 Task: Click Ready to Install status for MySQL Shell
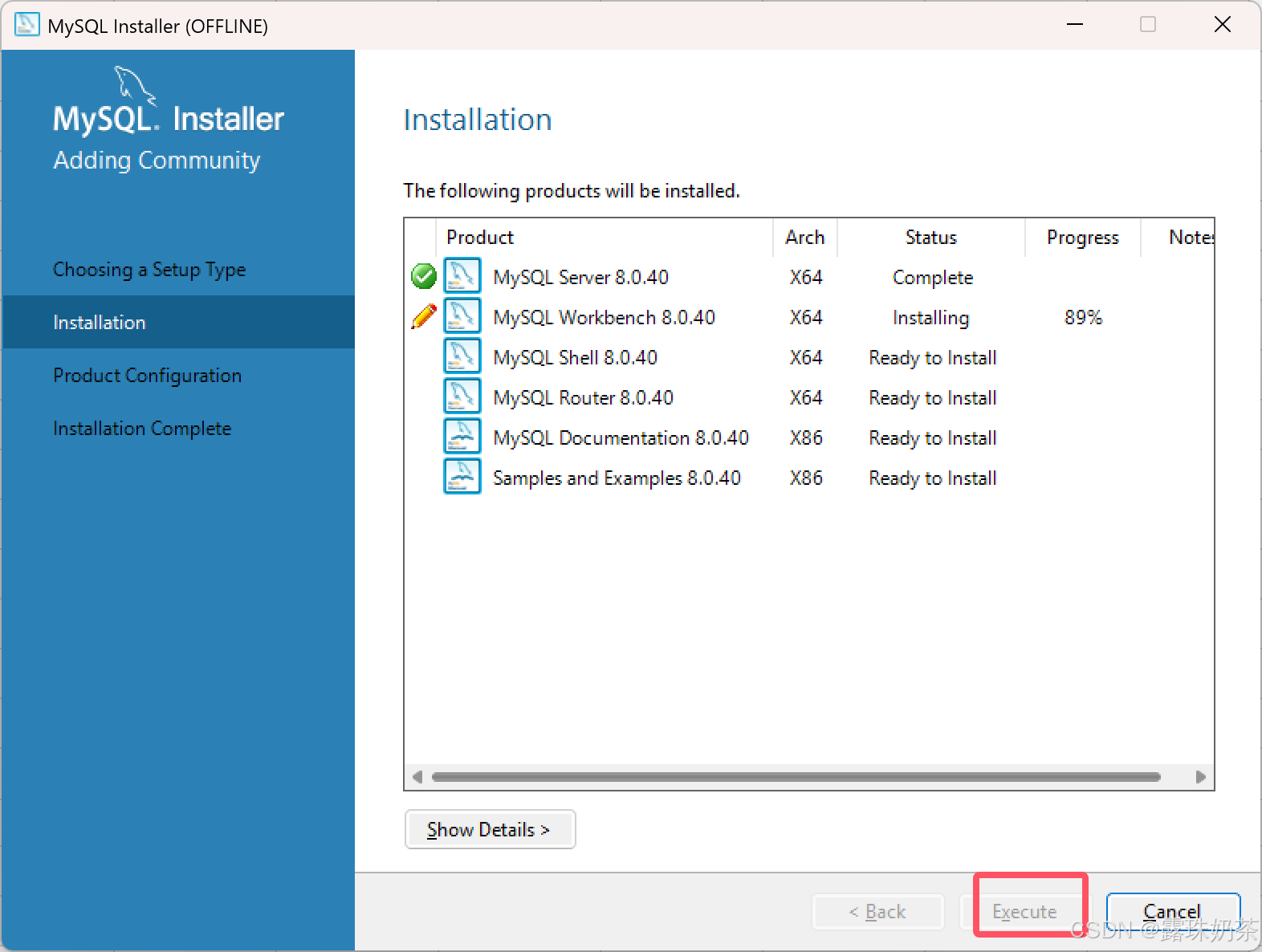pyautogui.click(x=932, y=357)
